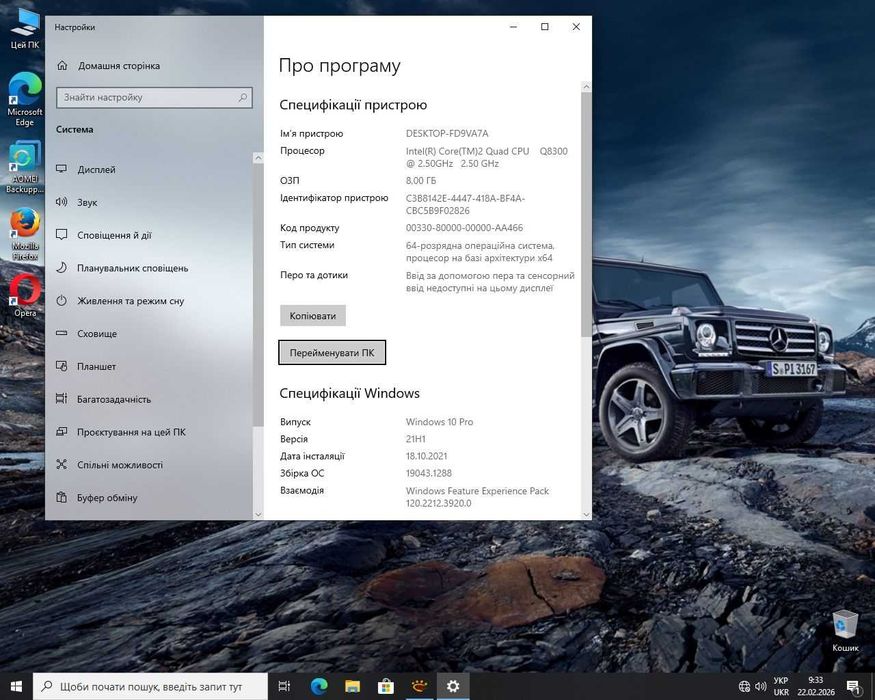Viewport: 875px width, 700px height.
Task: Launch Microsoft Edge from the desktop
Action: (x=25, y=99)
